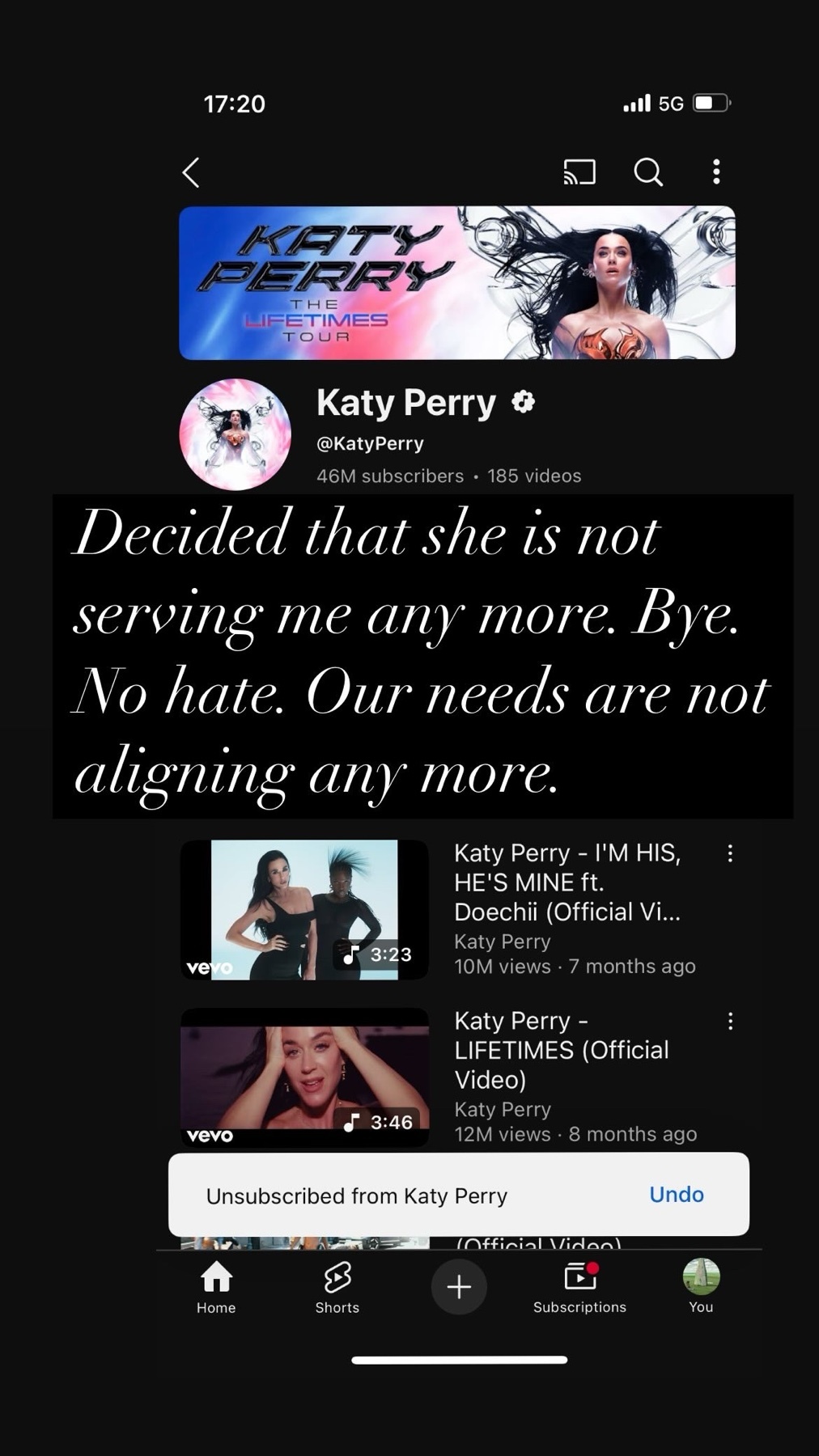819x1456 pixels.
Task: Open channel options three-dot menu
Action: coord(716,172)
